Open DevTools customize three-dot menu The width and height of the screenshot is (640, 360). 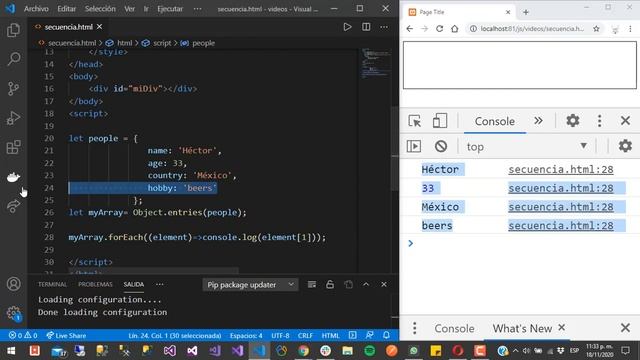(x=599, y=121)
